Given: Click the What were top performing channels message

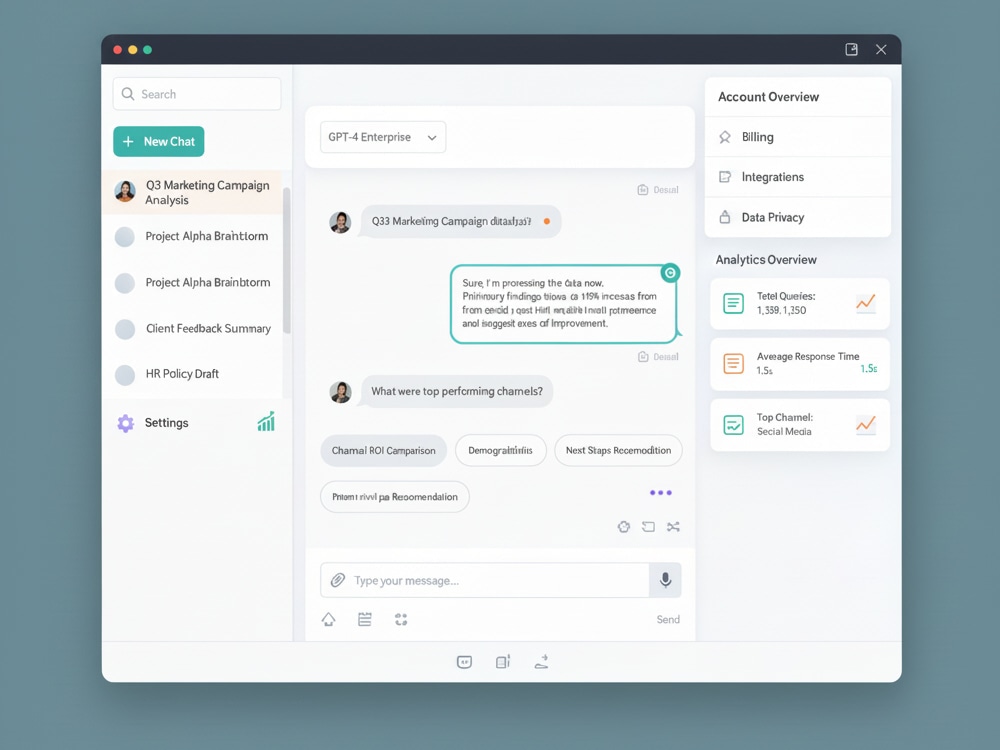Looking at the screenshot, I should [457, 391].
